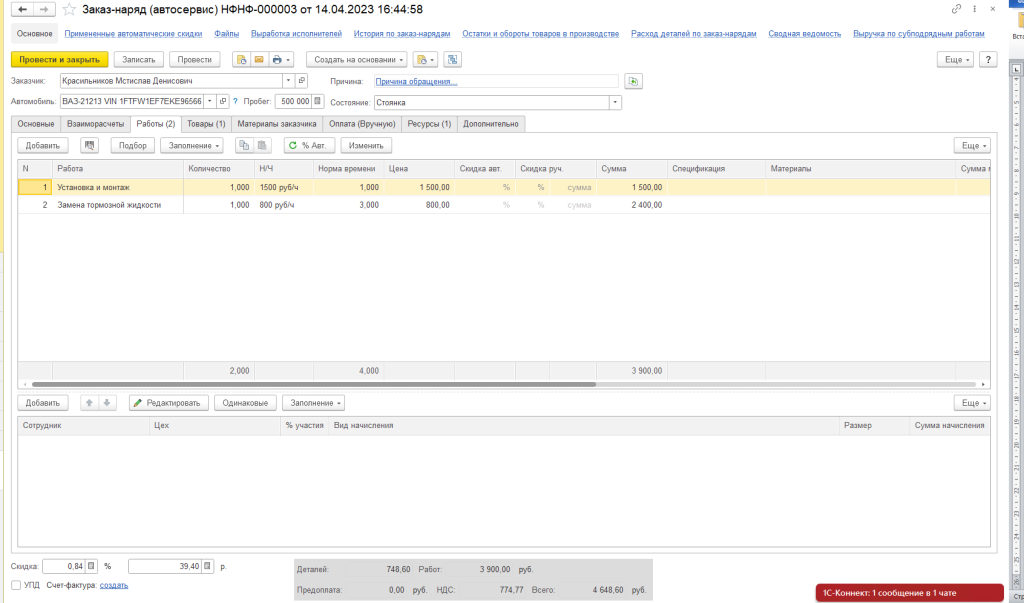
Task: Open the Сводная ведомость link
Action: click(x=804, y=34)
